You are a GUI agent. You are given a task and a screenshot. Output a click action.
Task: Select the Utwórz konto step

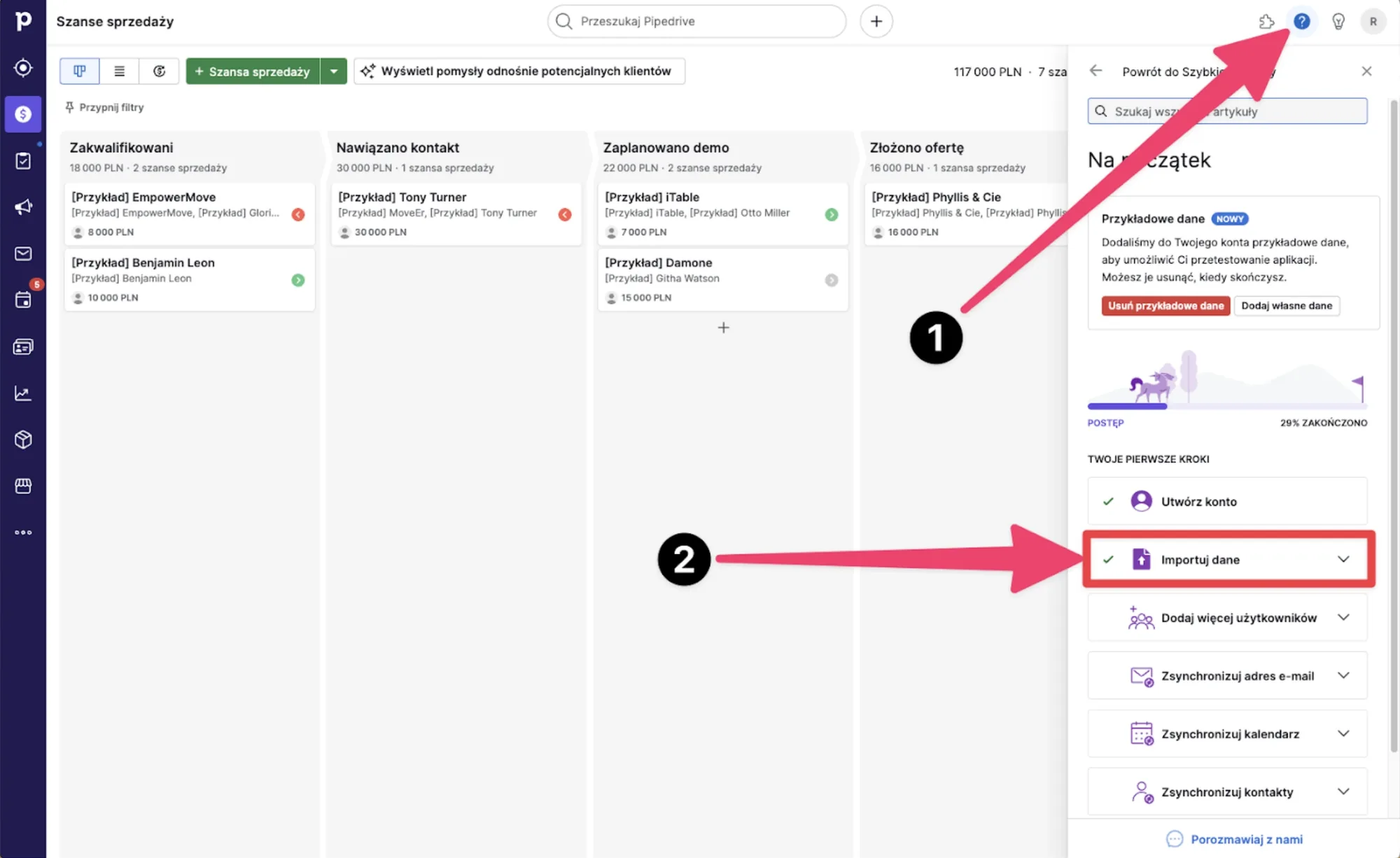pos(1227,501)
